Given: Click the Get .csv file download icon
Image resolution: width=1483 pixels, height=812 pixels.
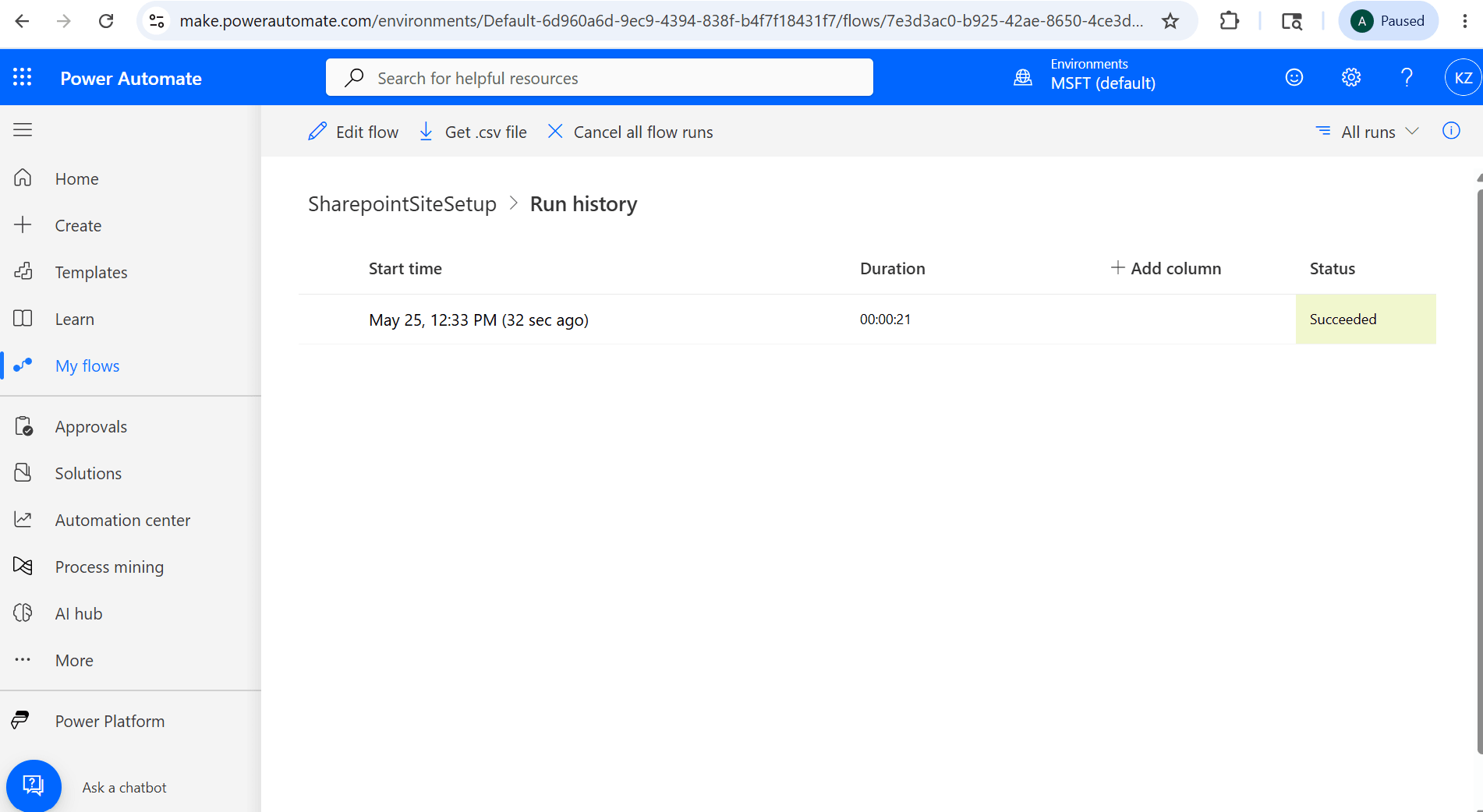Looking at the screenshot, I should 426,132.
